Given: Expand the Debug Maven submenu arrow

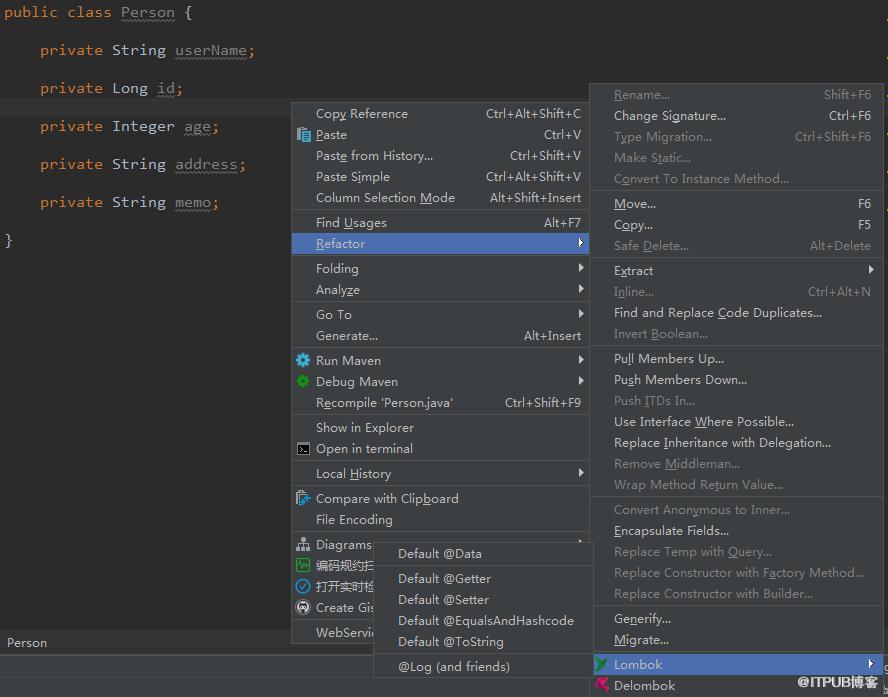Looking at the screenshot, I should pos(580,380).
